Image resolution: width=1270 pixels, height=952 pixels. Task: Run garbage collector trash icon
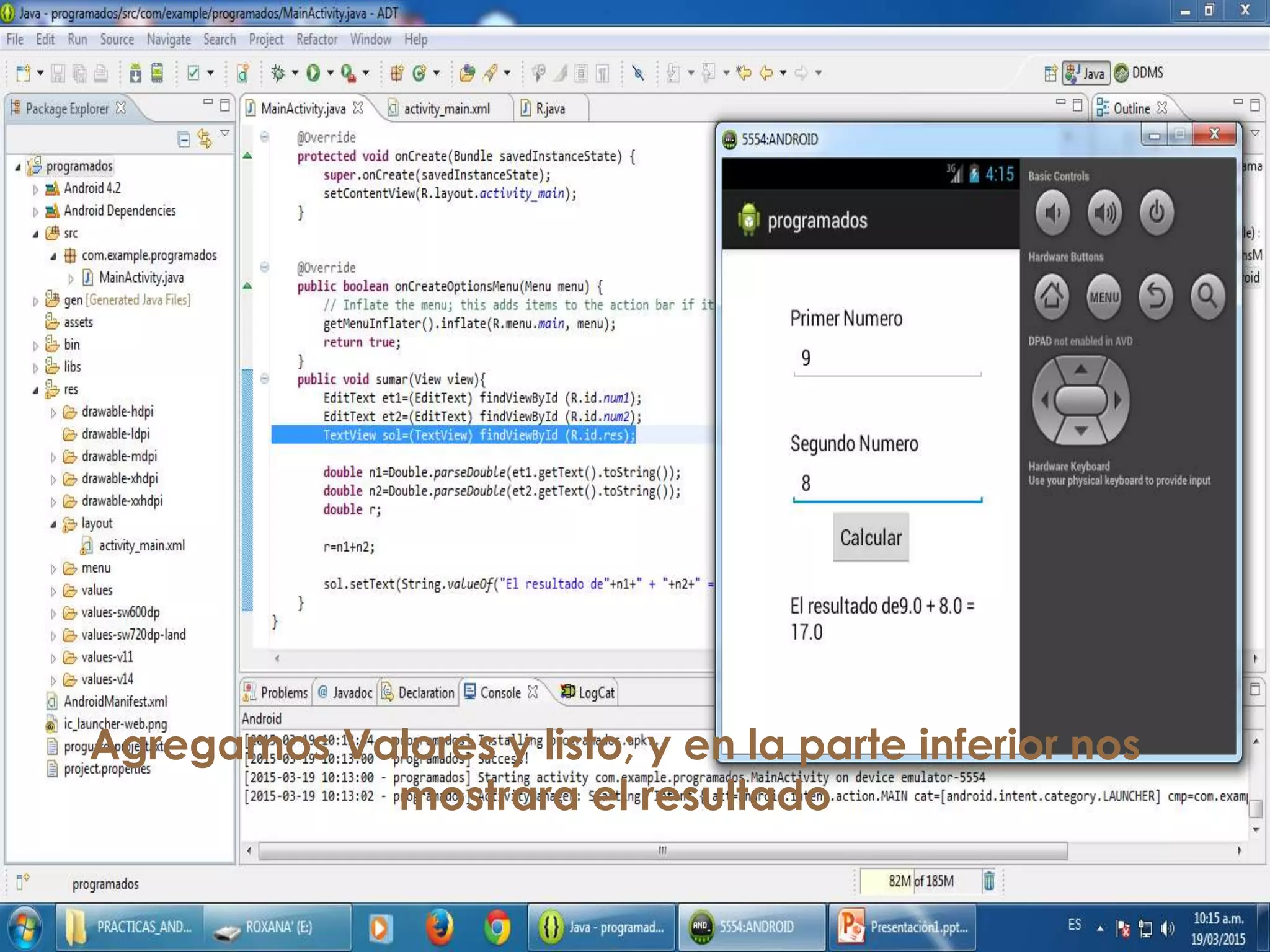tap(988, 881)
